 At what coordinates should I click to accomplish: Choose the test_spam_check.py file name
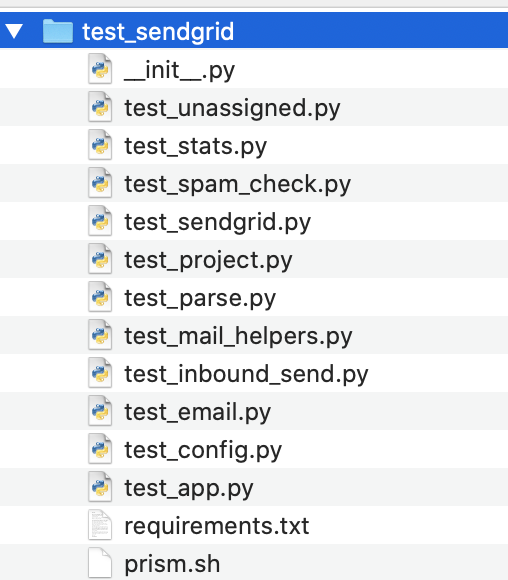coord(237,184)
